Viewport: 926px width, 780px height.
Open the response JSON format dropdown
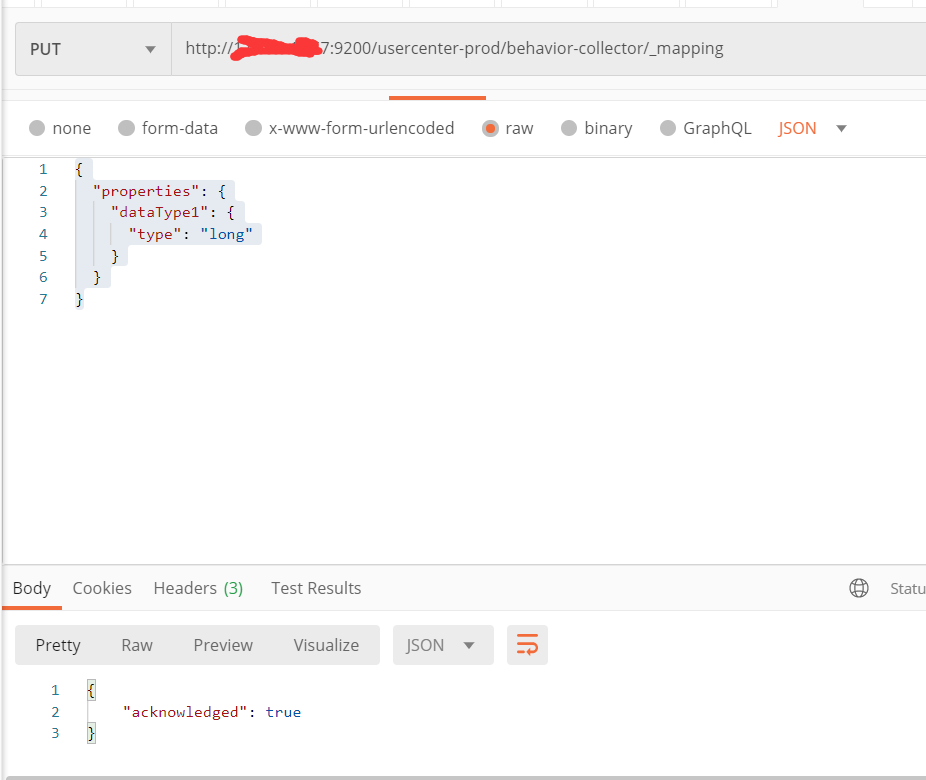point(443,645)
